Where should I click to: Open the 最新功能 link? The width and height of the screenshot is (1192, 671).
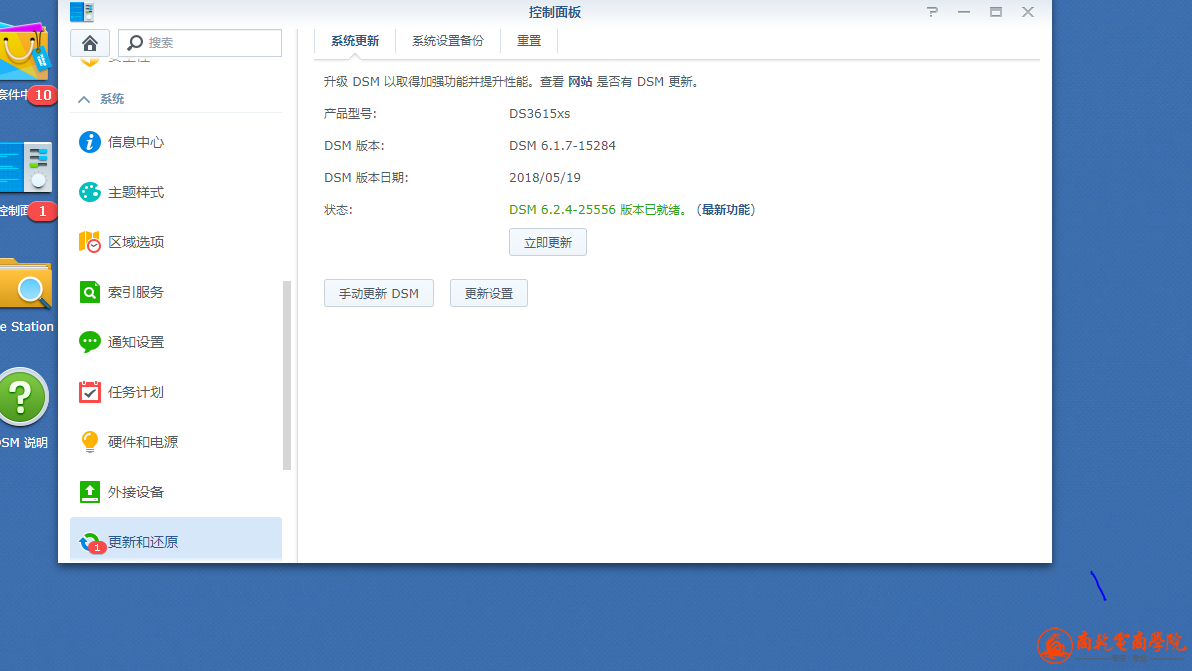click(725, 210)
